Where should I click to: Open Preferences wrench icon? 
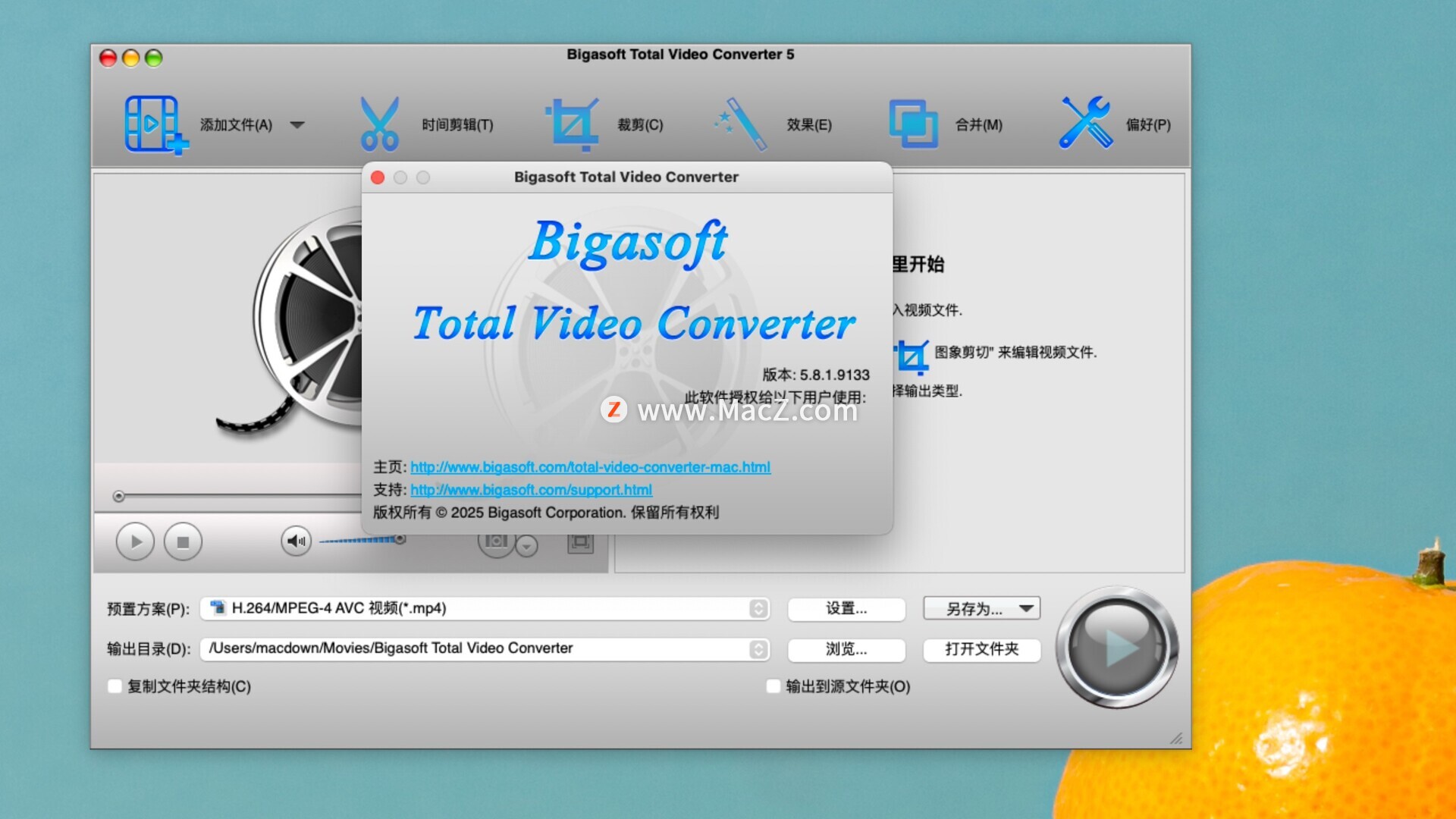click(1085, 123)
